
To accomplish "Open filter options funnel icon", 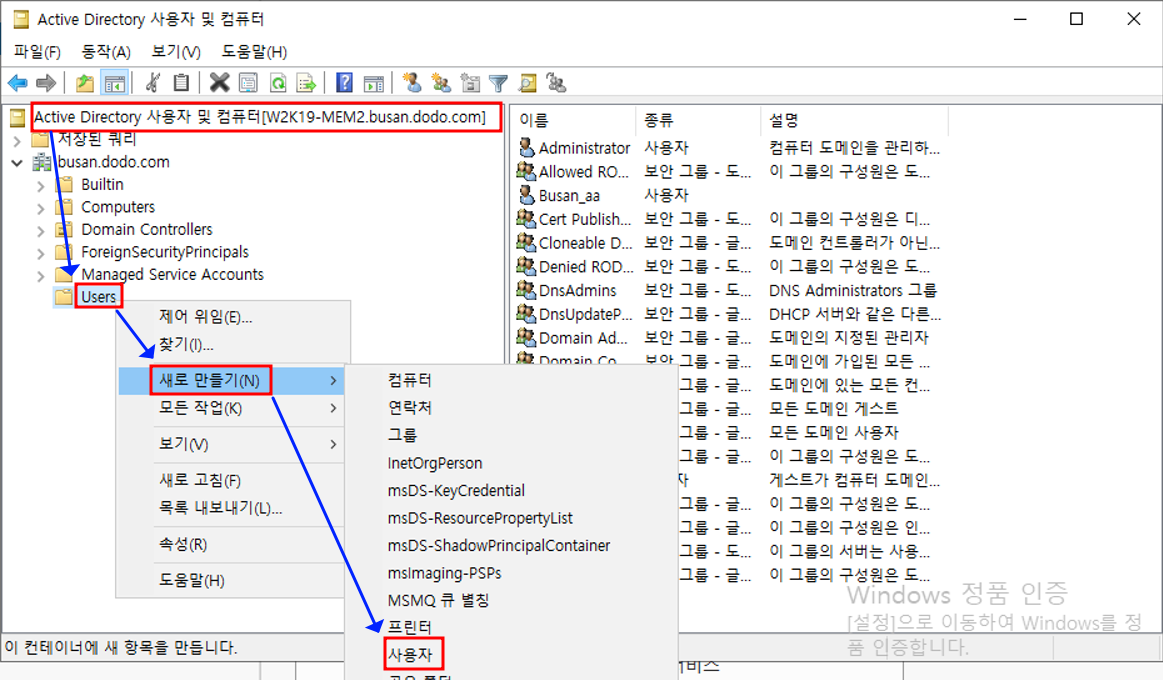I will coord(498,83).
